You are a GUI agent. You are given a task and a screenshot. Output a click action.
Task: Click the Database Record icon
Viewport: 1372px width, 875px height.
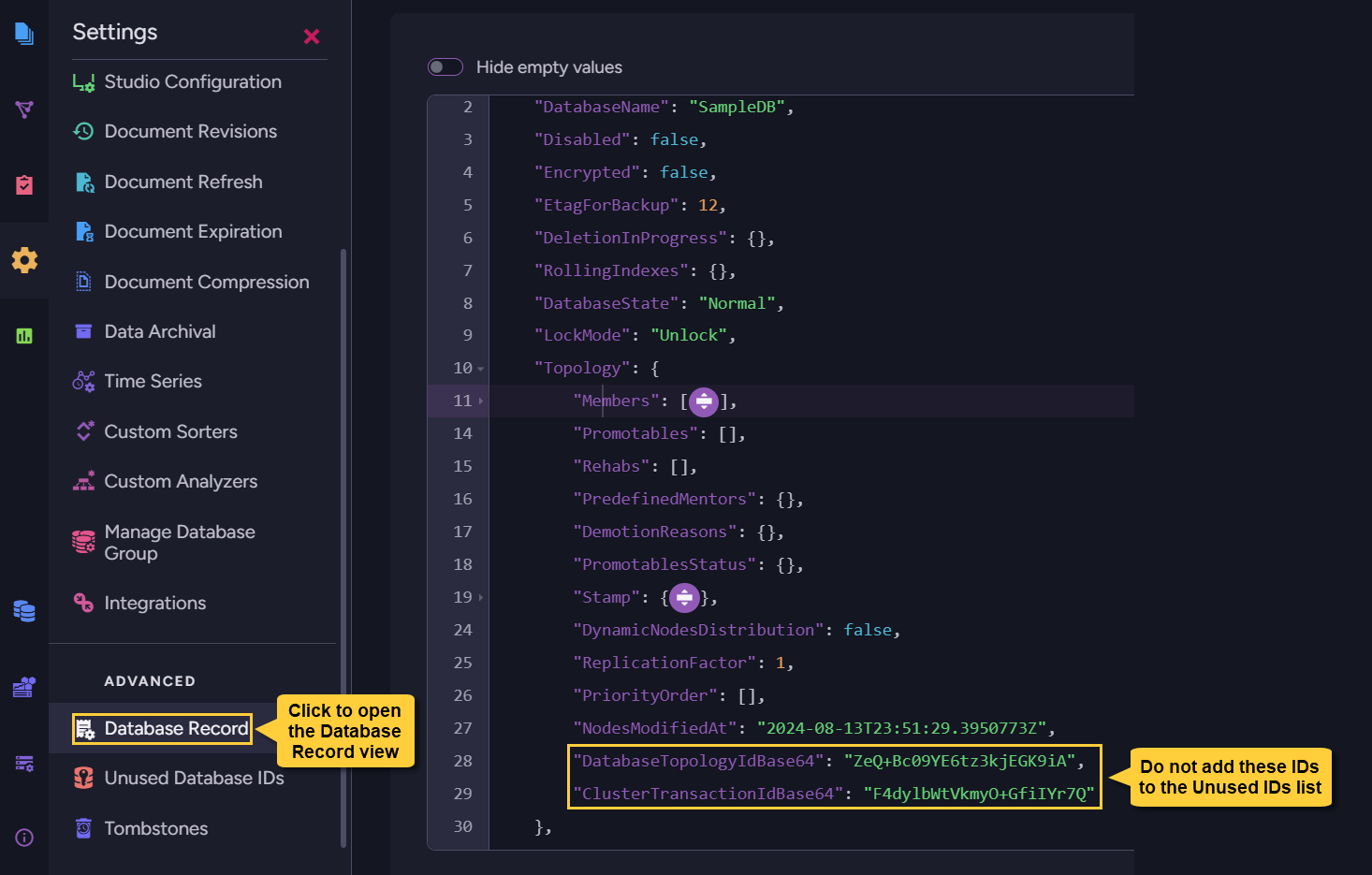(85, 729)
